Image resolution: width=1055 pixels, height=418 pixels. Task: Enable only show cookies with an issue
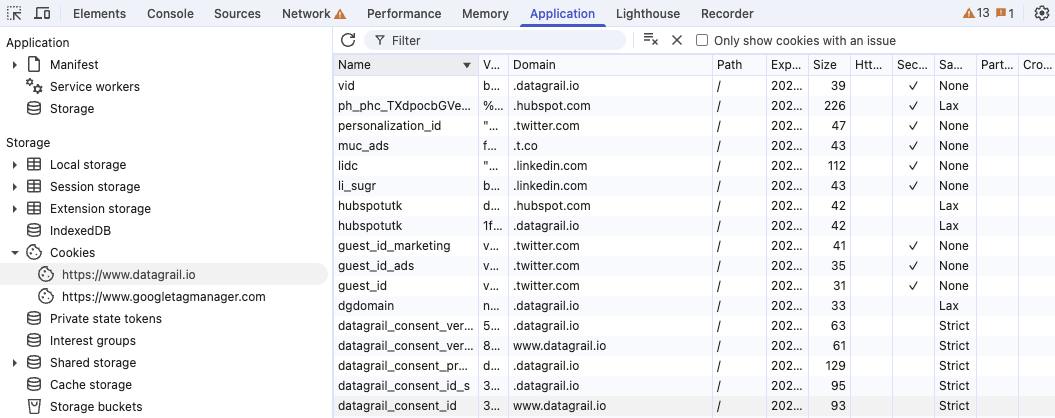[702, 41]
